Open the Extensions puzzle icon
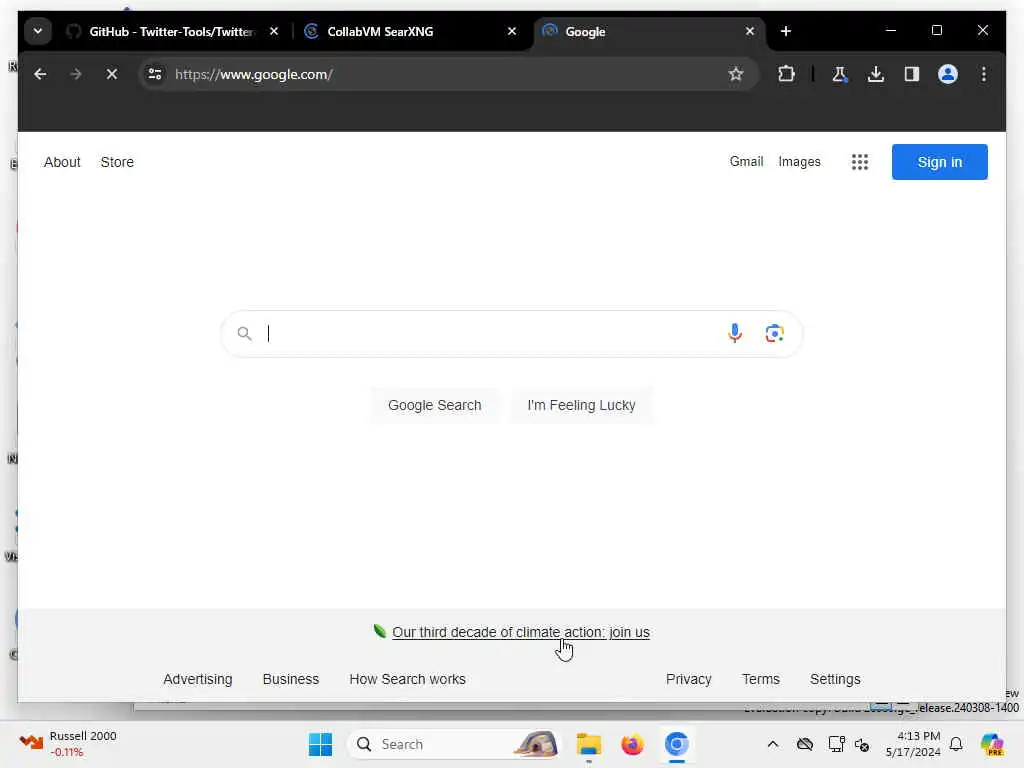This screenshot has width=1024, height=768. pos(786,74)
